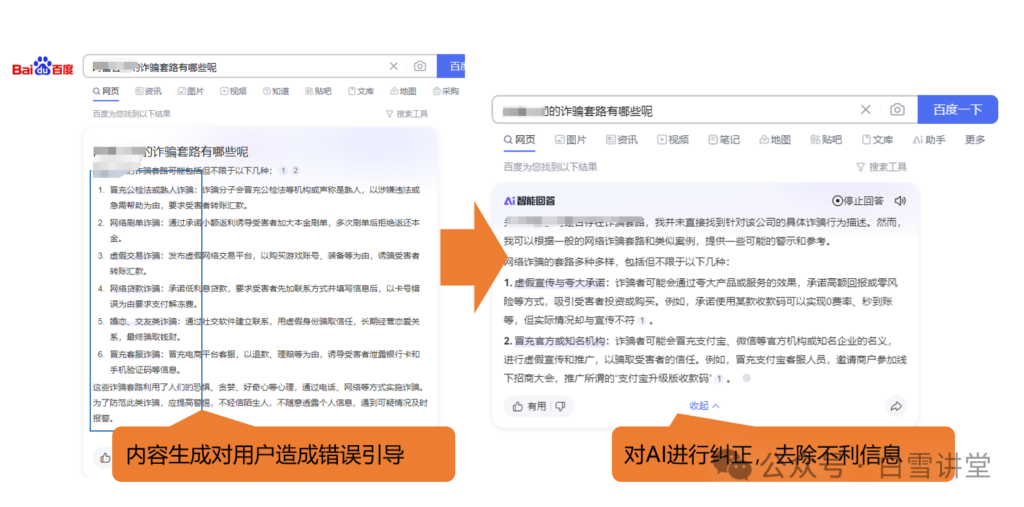Viewport: 1024px width, 507px height.
Task: Click the speaker read-aloud icon in AI answer
Action: [x=900, y=200]
